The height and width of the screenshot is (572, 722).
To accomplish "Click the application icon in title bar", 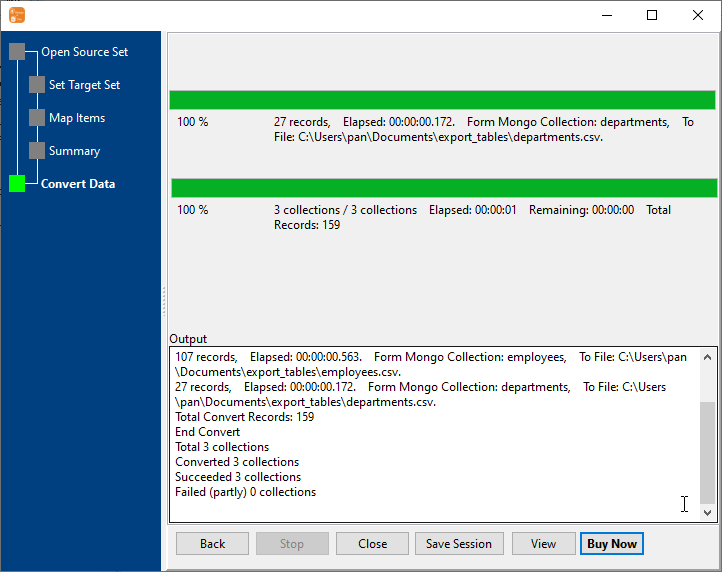I will coord(16,15).
